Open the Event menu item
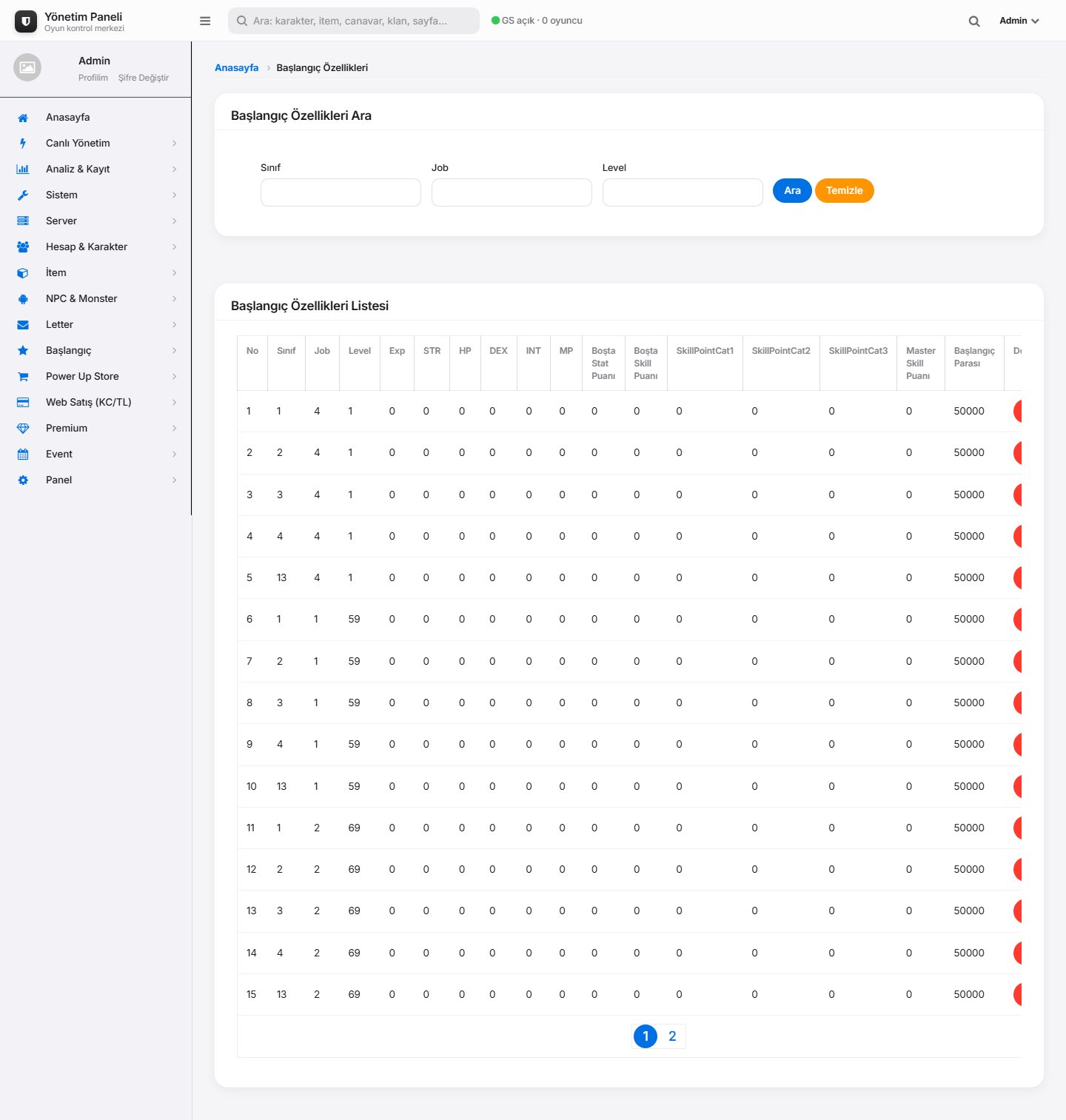 (x=95, y=454)
